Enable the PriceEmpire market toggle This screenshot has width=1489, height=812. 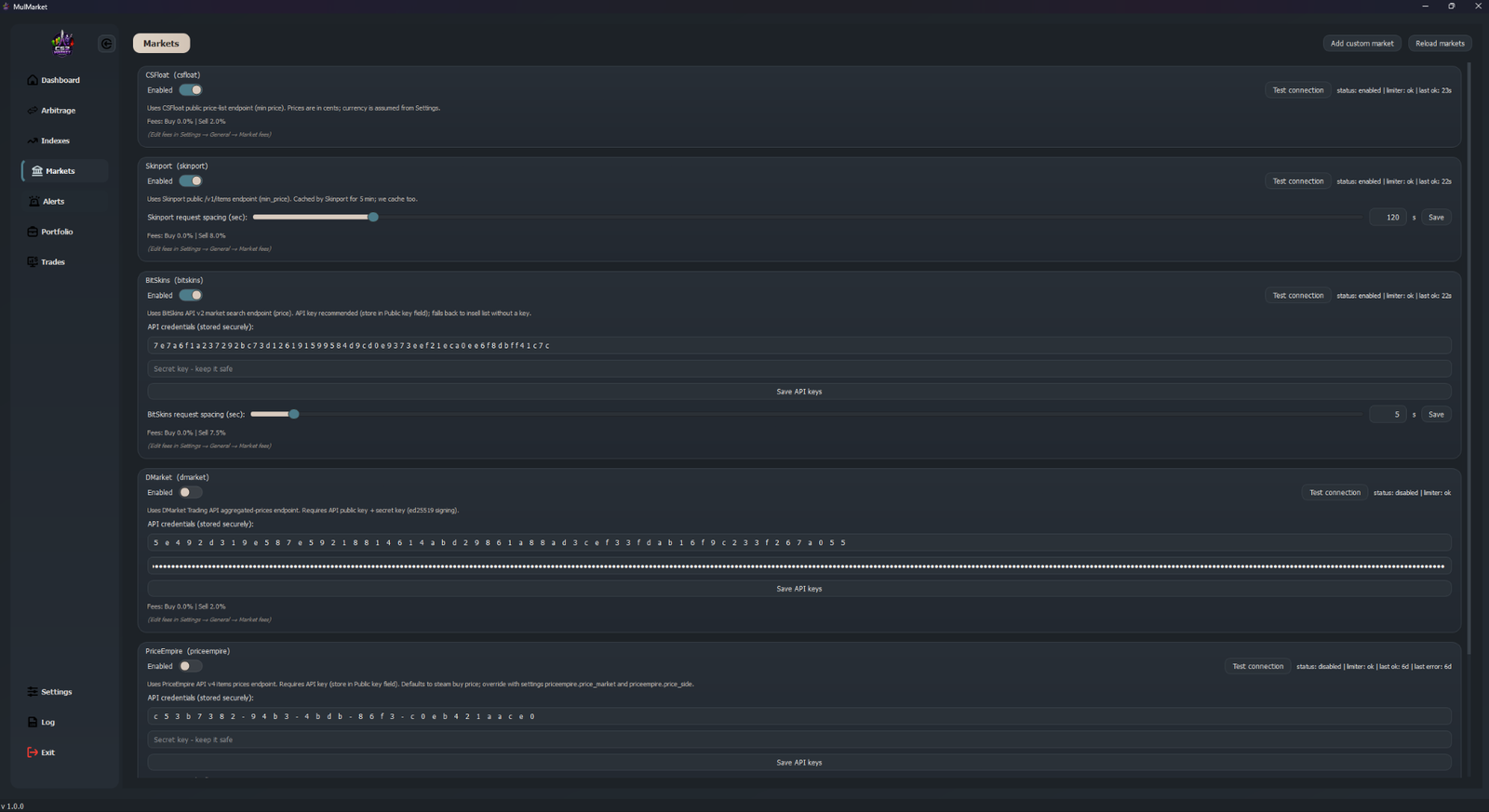[x=191, y=667]
